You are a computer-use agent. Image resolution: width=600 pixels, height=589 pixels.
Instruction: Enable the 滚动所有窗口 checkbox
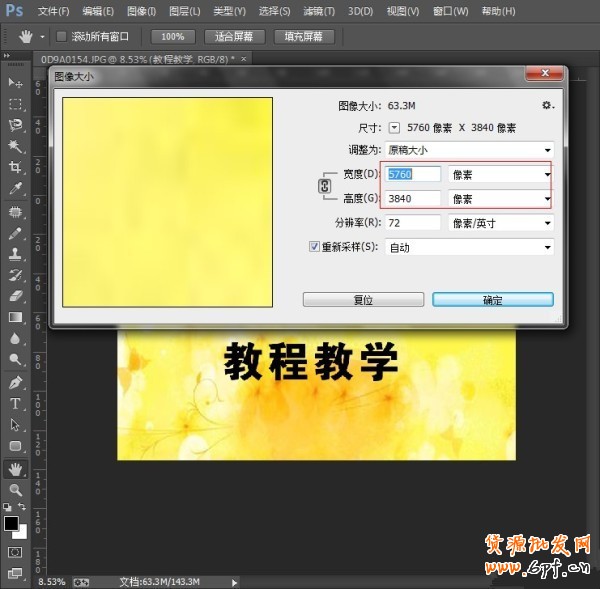pyautogui.click(x=62, y=36)
